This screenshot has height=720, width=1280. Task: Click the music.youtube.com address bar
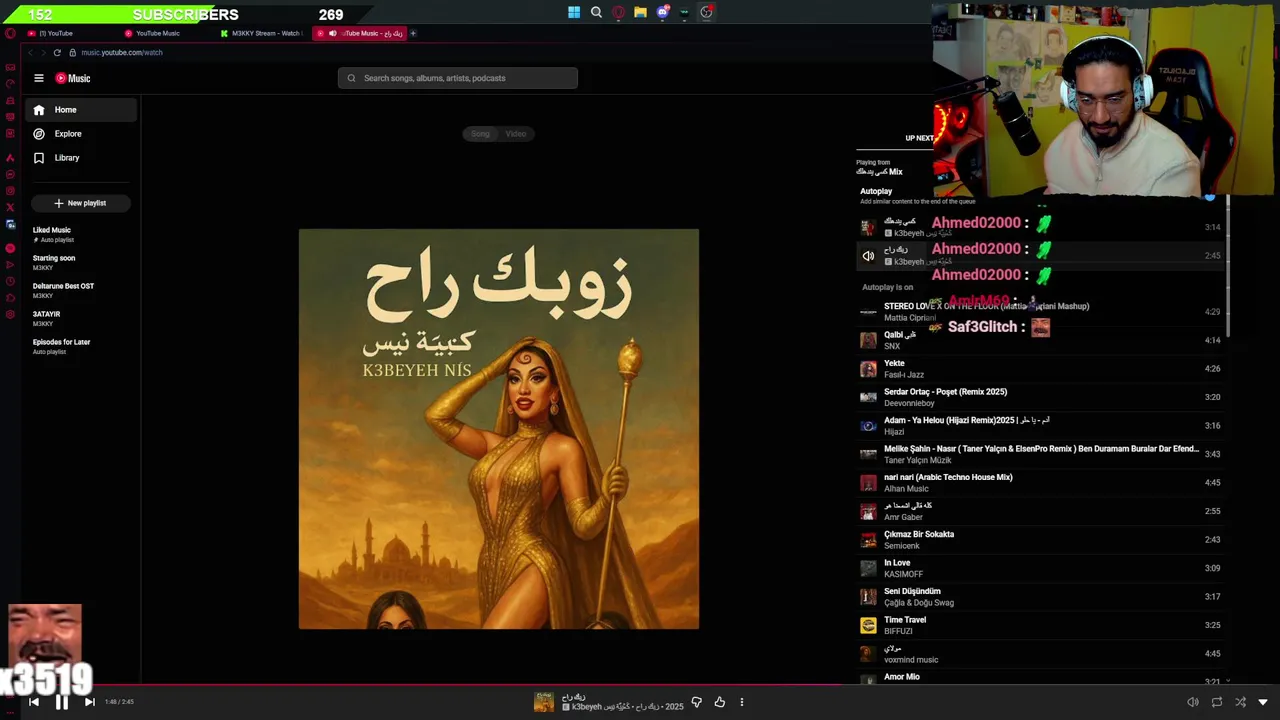coord(121,52)
